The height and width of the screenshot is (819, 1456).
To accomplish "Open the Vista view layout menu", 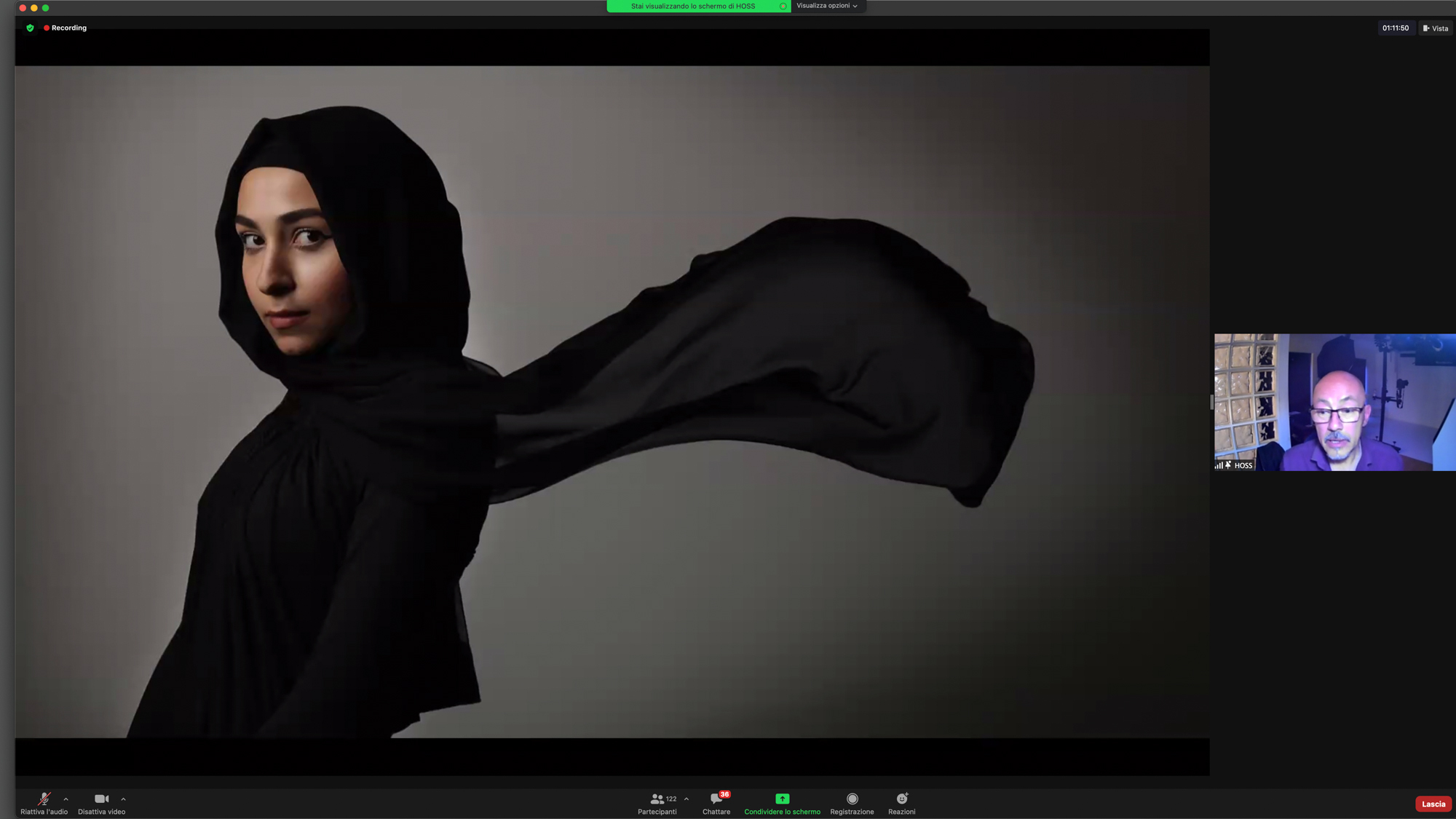I will [1436, 28].
